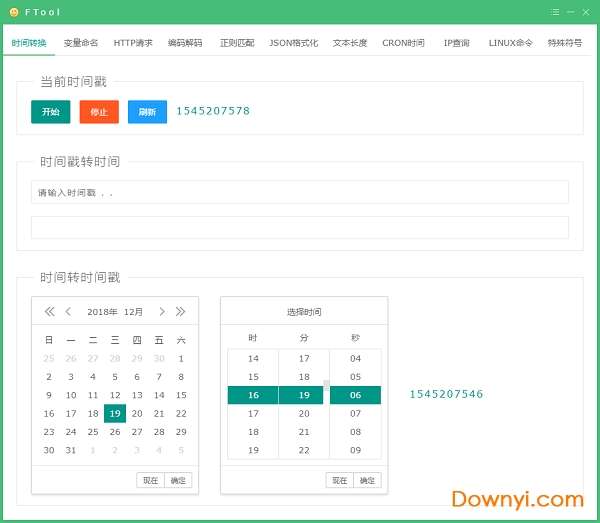
Task: Click the small scrollbar thumb in minute column
Action: coord(326,385)
